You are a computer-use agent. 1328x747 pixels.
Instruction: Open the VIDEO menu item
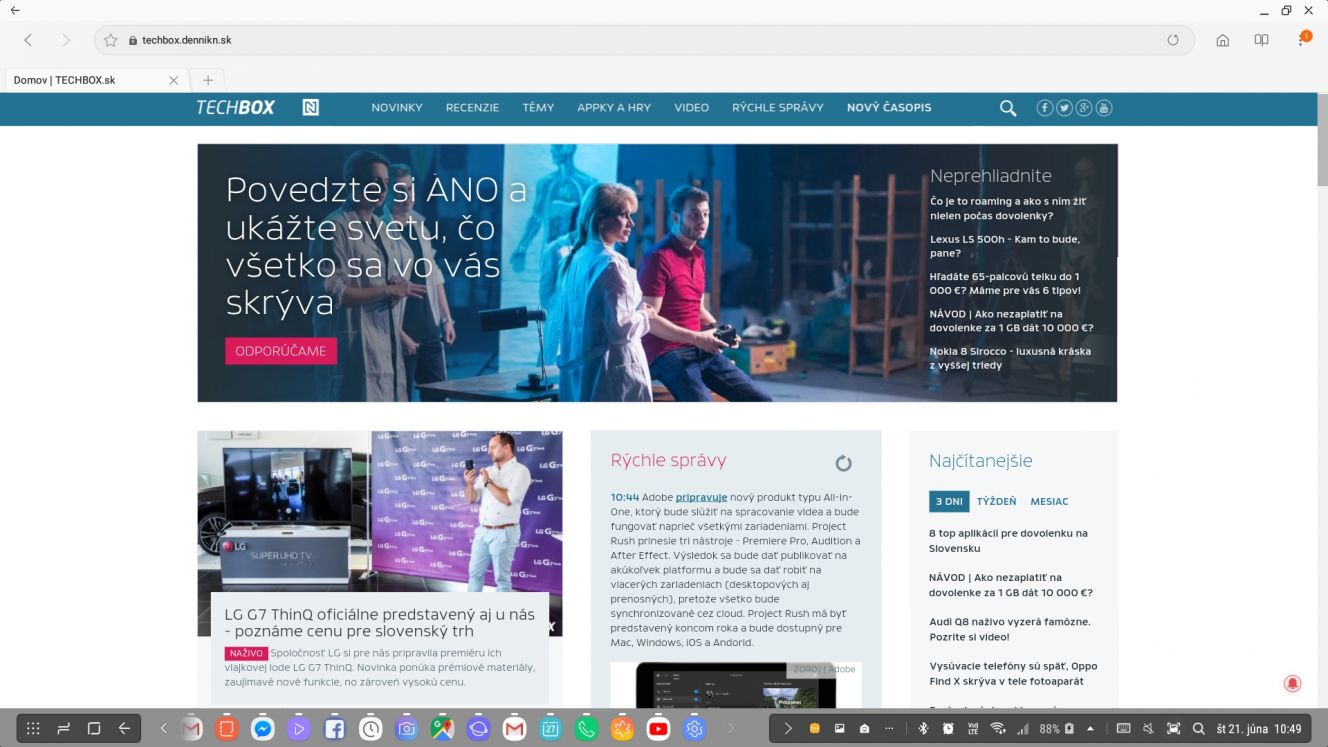click(691, 108)
